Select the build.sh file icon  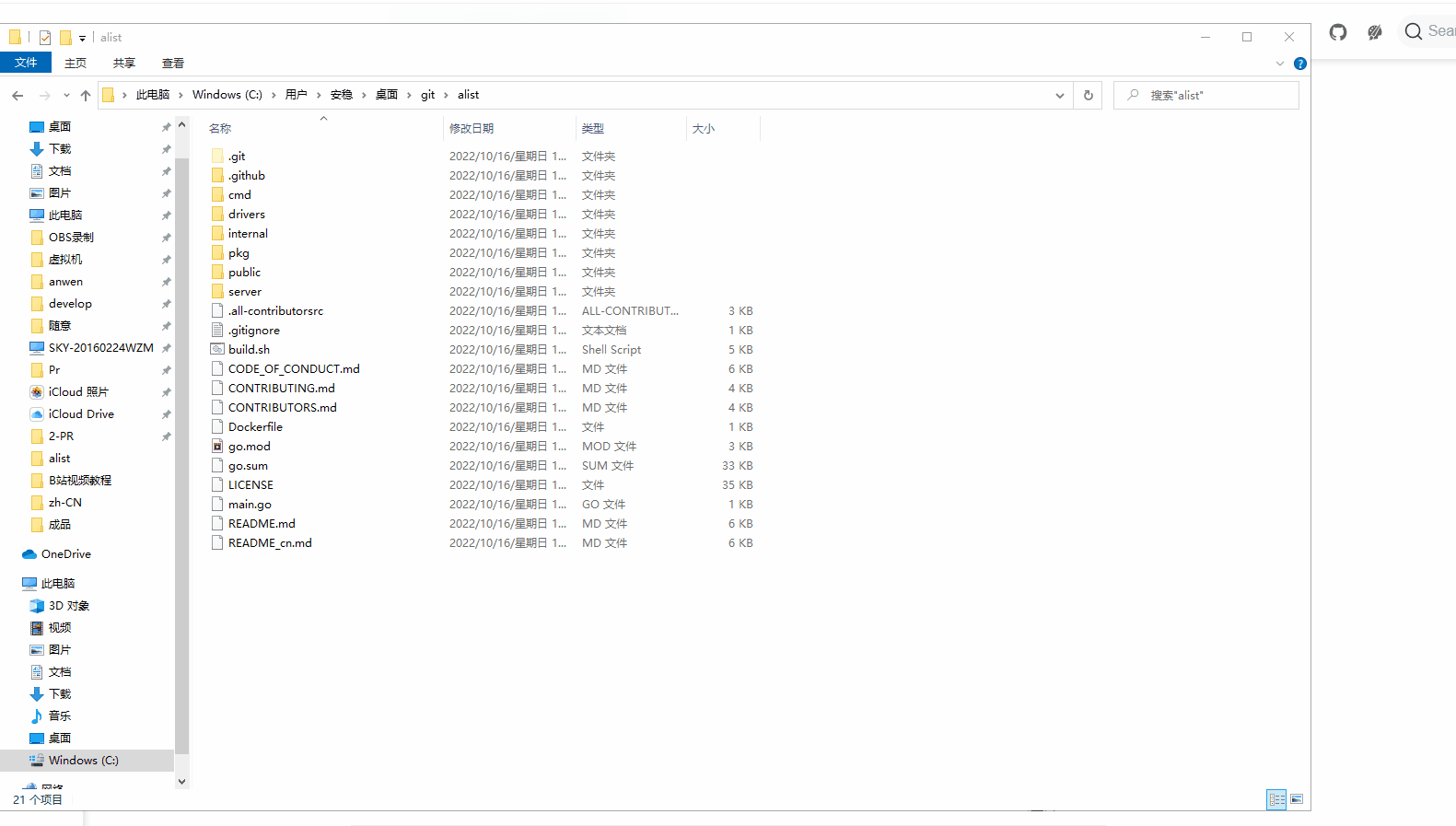217,349
